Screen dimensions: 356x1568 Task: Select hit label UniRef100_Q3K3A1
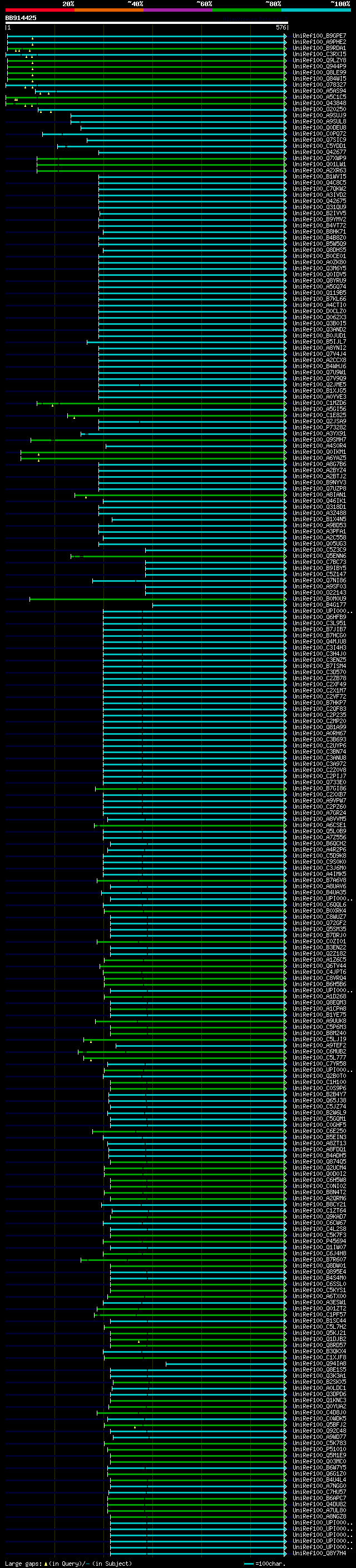(319, 1376)
